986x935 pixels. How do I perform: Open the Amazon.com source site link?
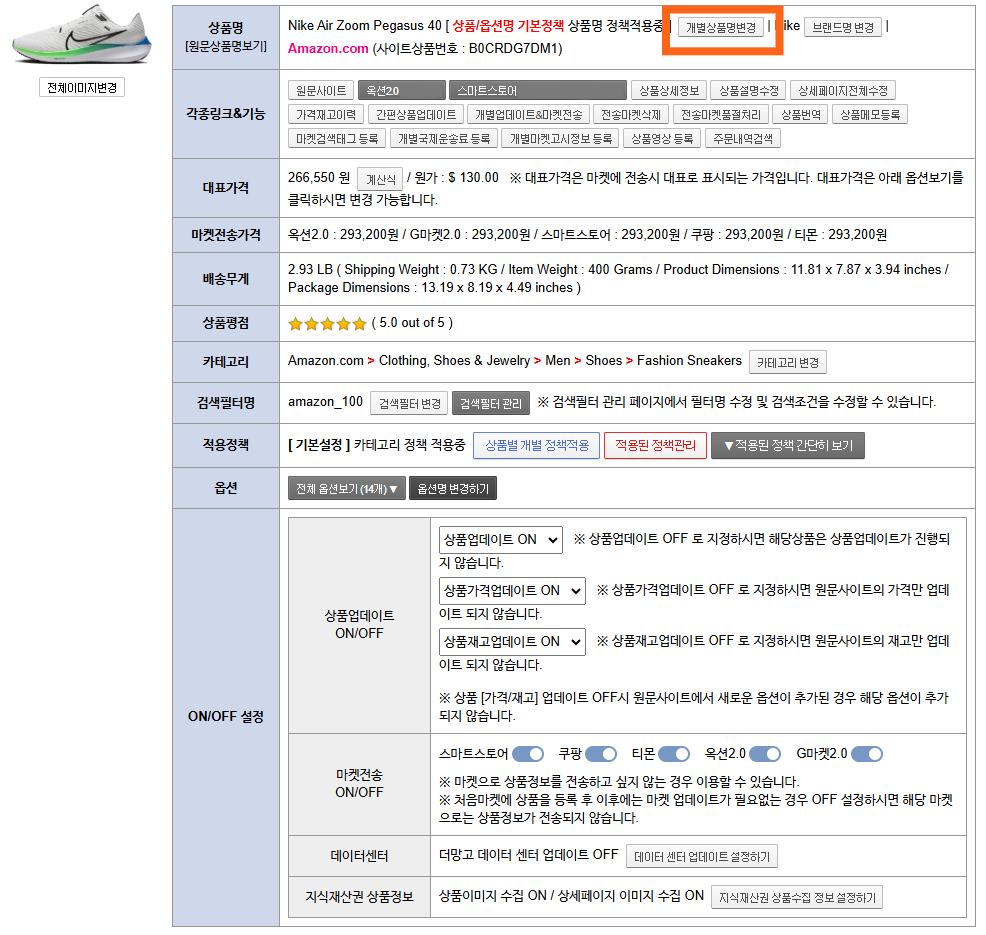(x=328, y=48)
